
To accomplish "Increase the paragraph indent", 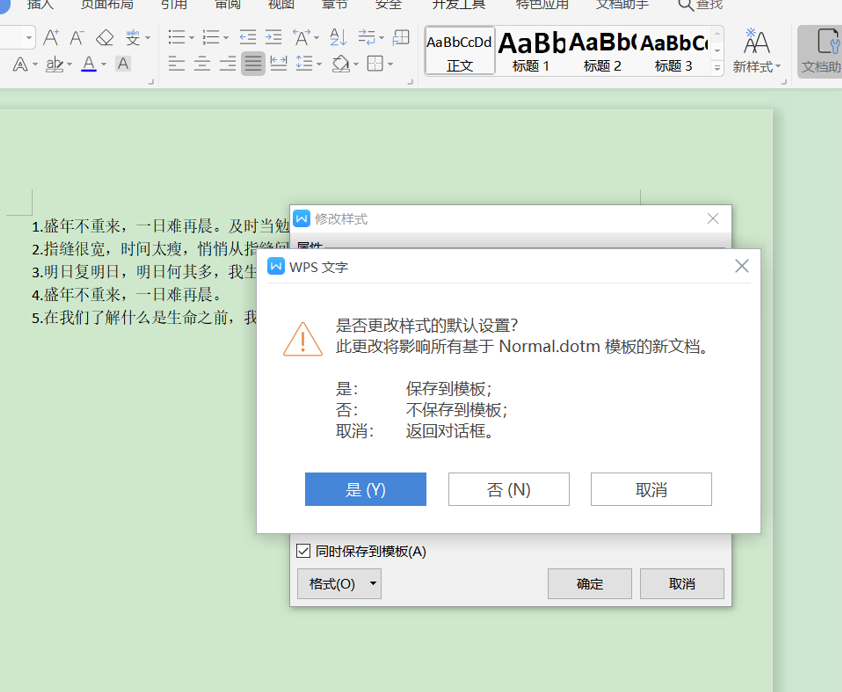I will click(273, 38).
